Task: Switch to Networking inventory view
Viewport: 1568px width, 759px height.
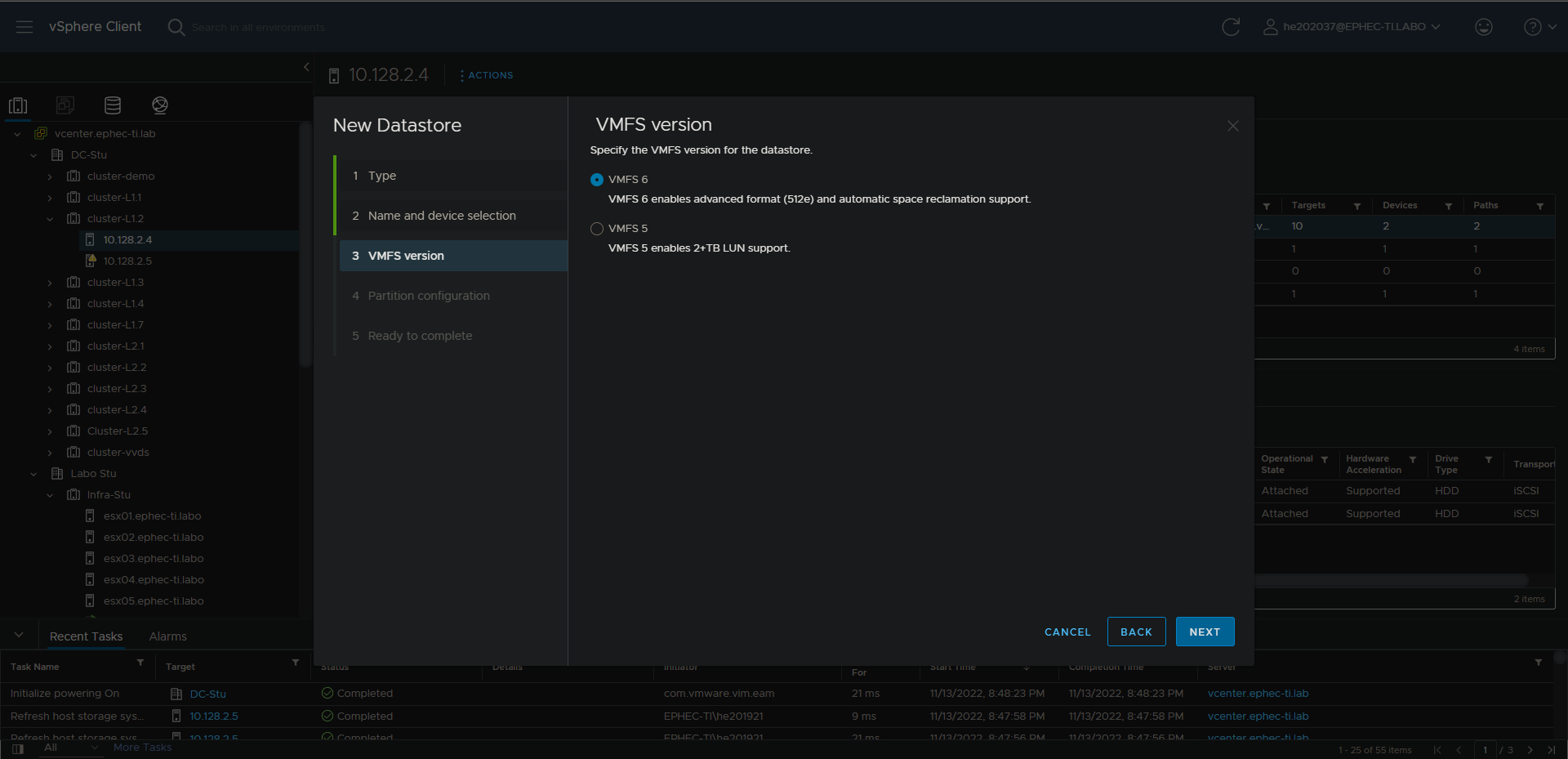Action: (x=160, y=105)
